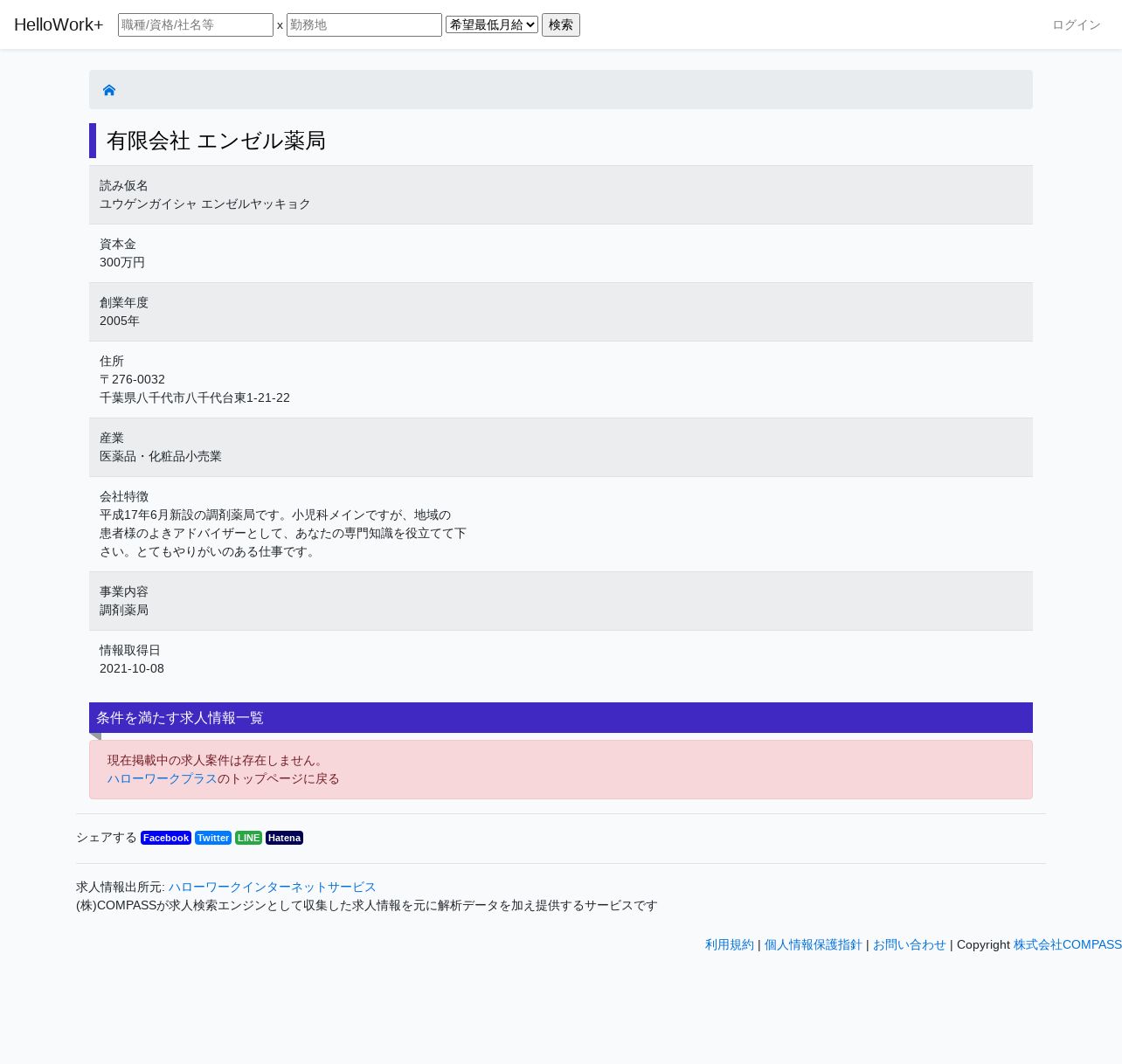Screen dimensions: 1122x1064
Task: Click the 有限会社 エンゼル薬局 company heading
Action: click(216, 141)
